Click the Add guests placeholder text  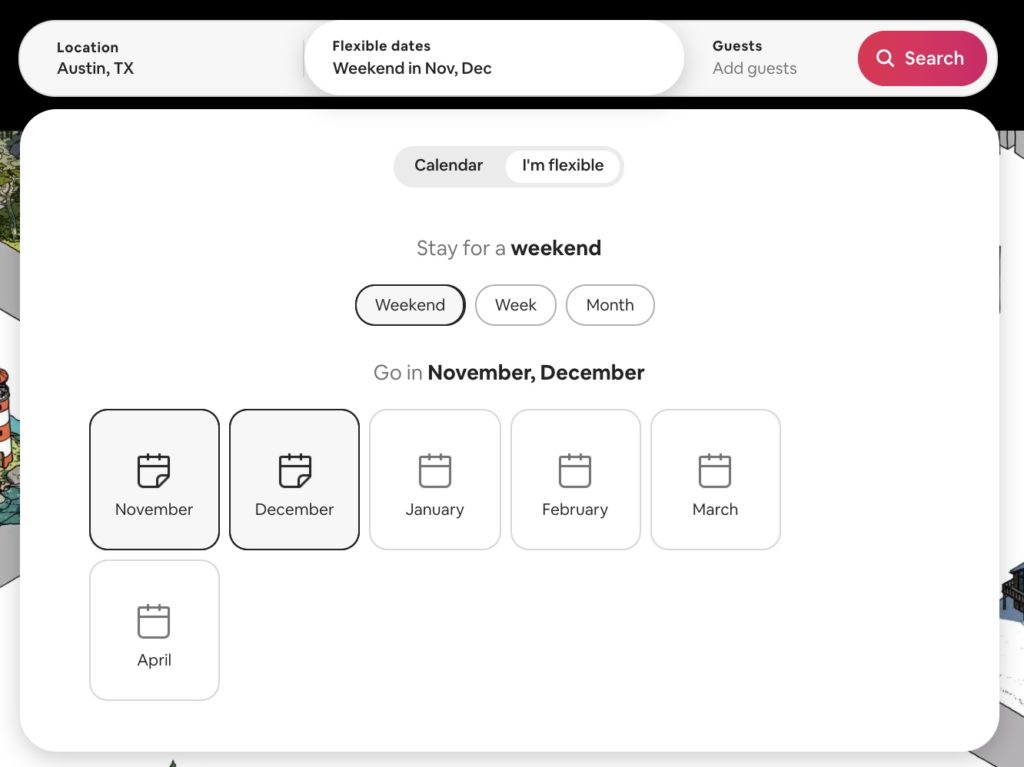(x=754, y=68)
